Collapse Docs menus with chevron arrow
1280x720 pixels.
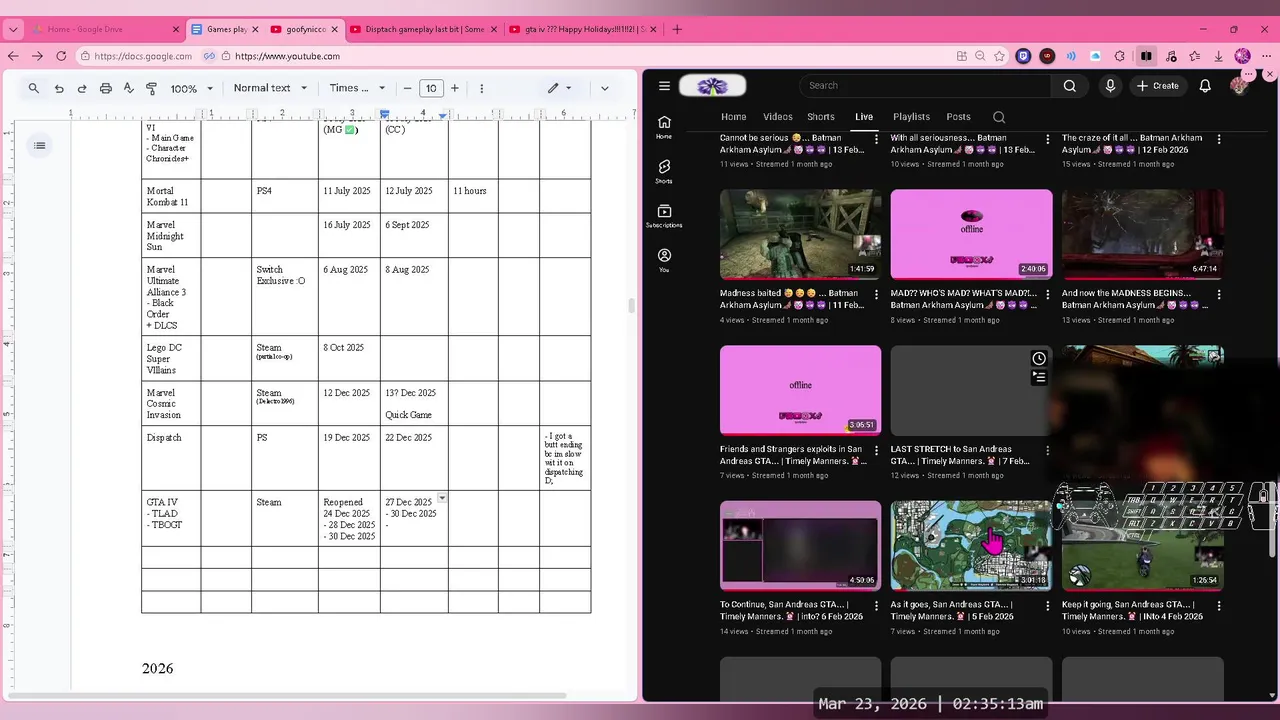pos(605,88)
